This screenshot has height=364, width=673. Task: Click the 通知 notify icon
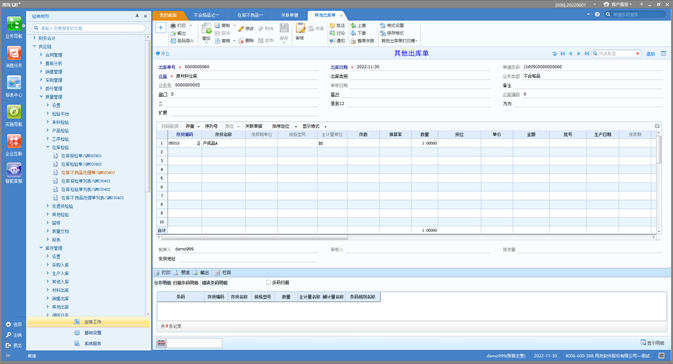tap(332, 41)
